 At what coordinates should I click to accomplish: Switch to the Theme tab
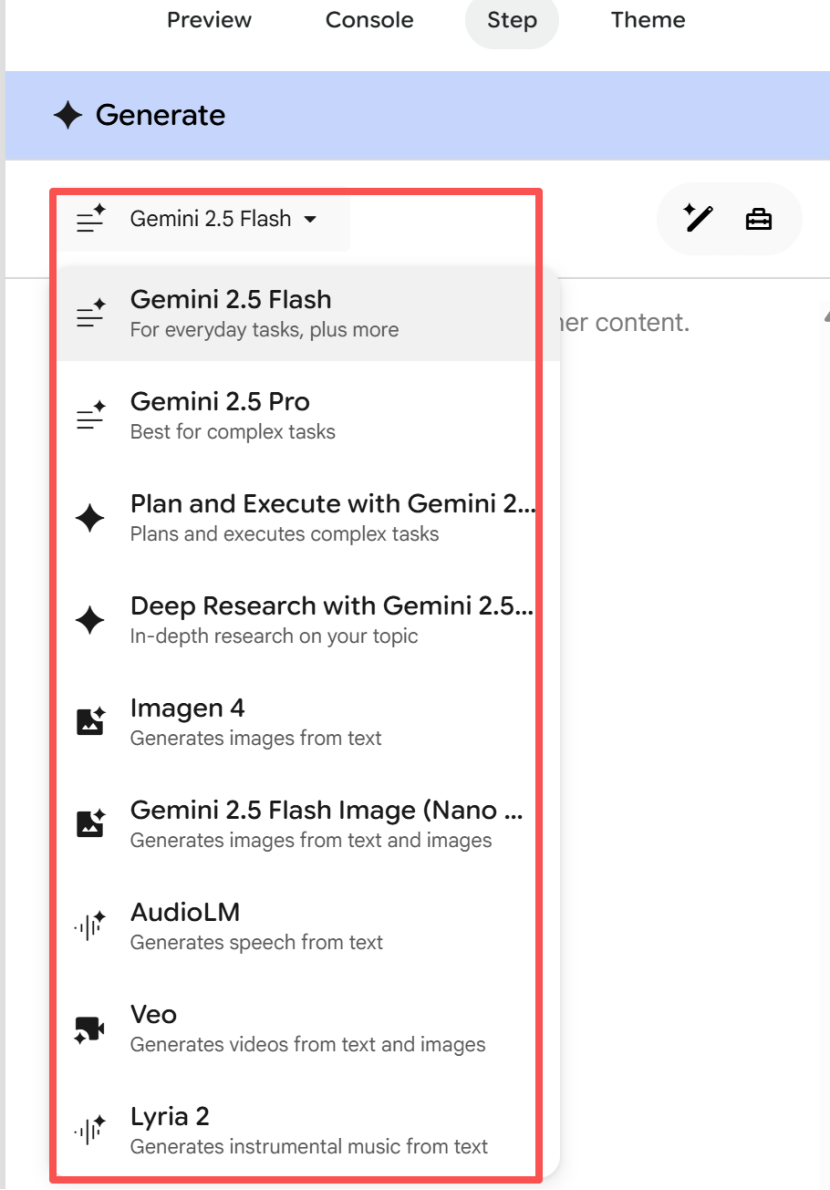(x=648, y=20)
